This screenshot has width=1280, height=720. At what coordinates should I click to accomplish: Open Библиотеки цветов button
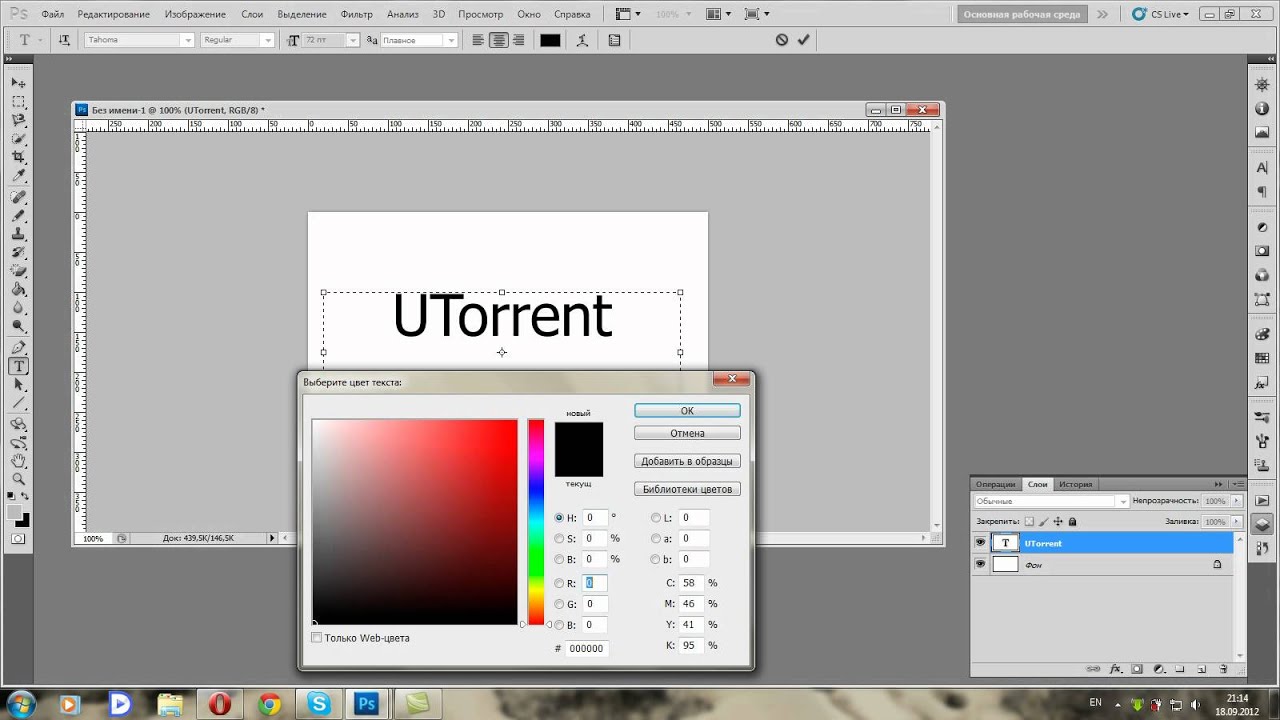click(687, 489)
